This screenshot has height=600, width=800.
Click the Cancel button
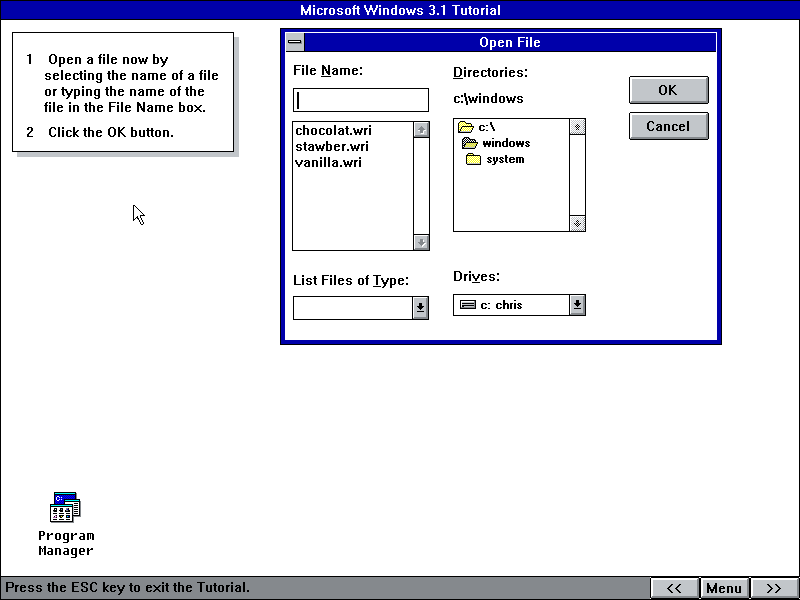668,126
